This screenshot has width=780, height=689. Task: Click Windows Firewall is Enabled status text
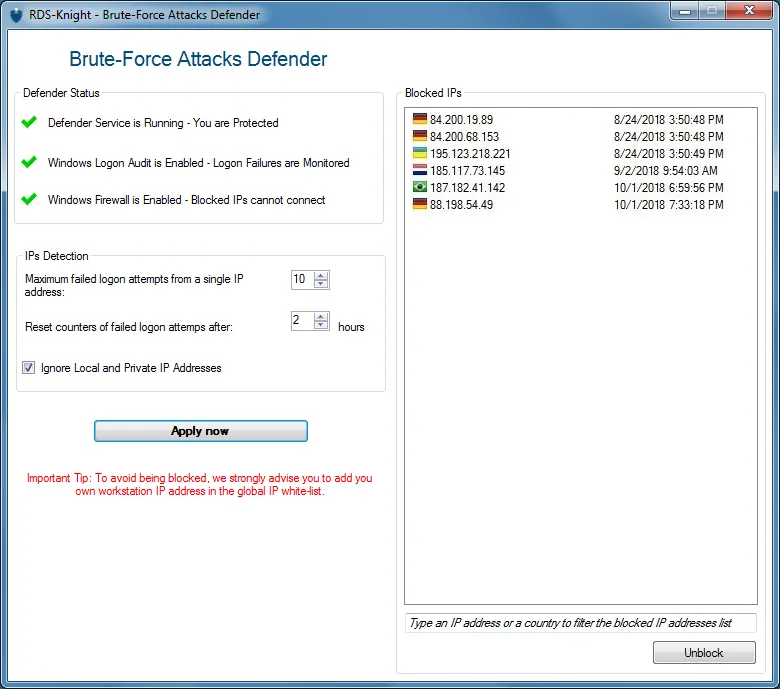coord(187,200)
